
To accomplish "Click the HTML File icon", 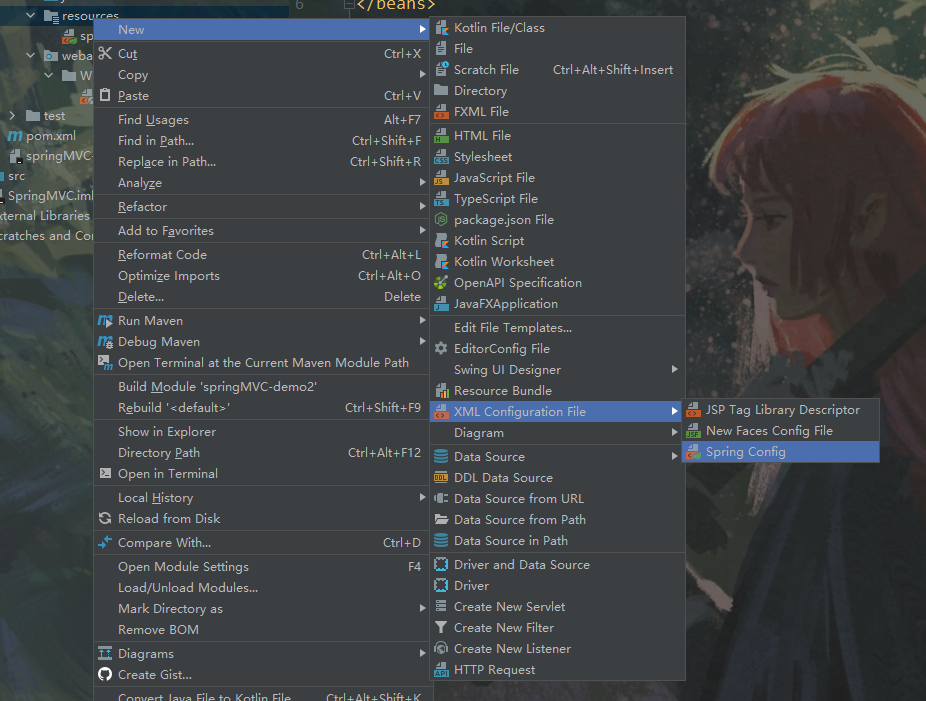I will click(x=441, y=136).
